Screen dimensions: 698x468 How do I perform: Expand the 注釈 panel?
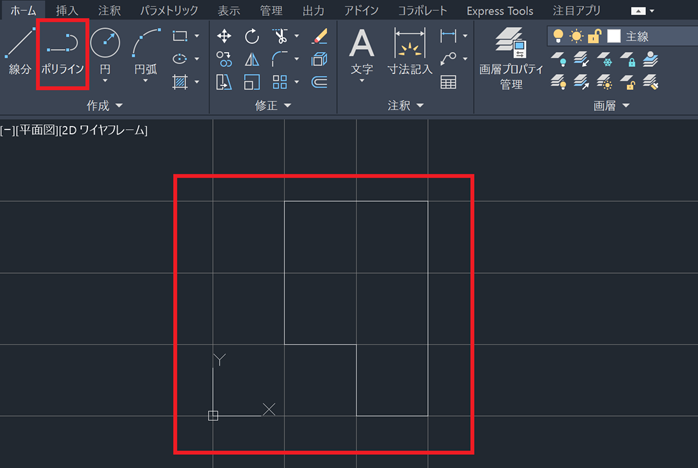405,106
